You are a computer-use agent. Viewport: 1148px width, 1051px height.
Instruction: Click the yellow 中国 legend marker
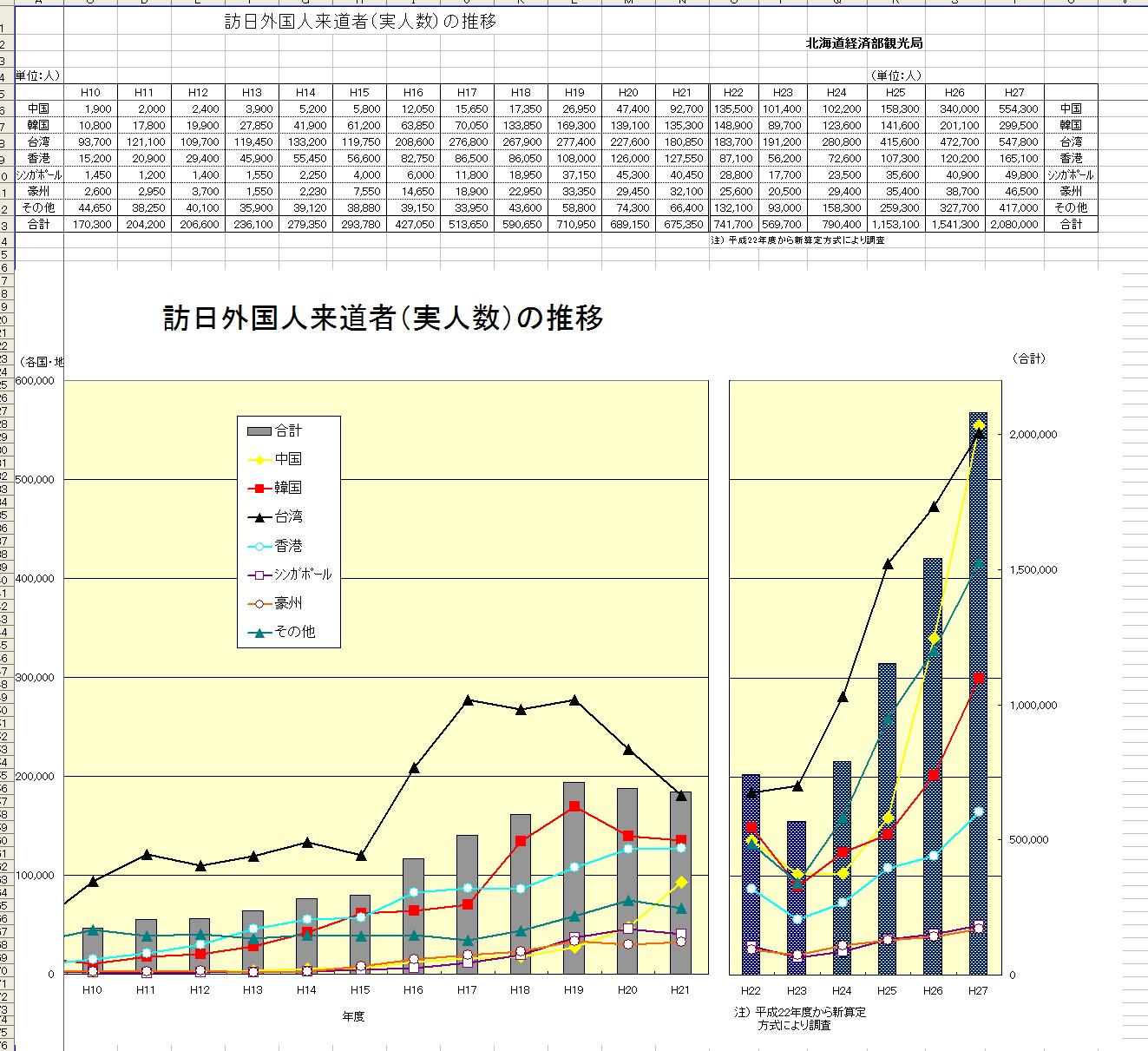pos(259,460)
